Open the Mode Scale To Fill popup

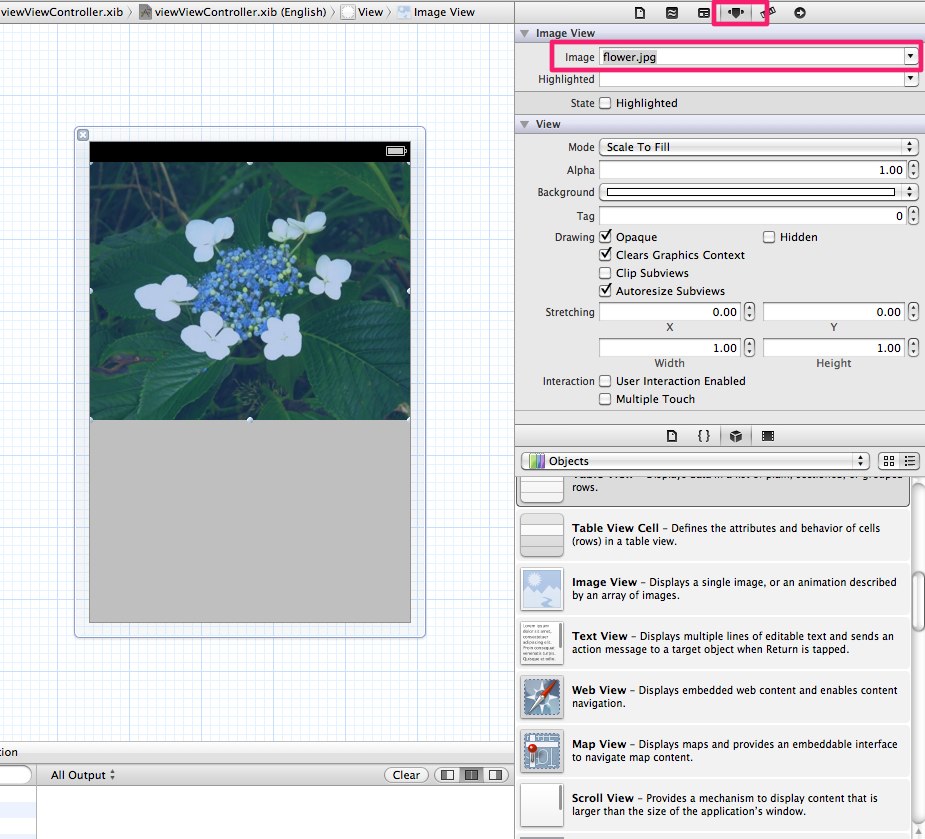pyautogui.click(x=759, y=147)
